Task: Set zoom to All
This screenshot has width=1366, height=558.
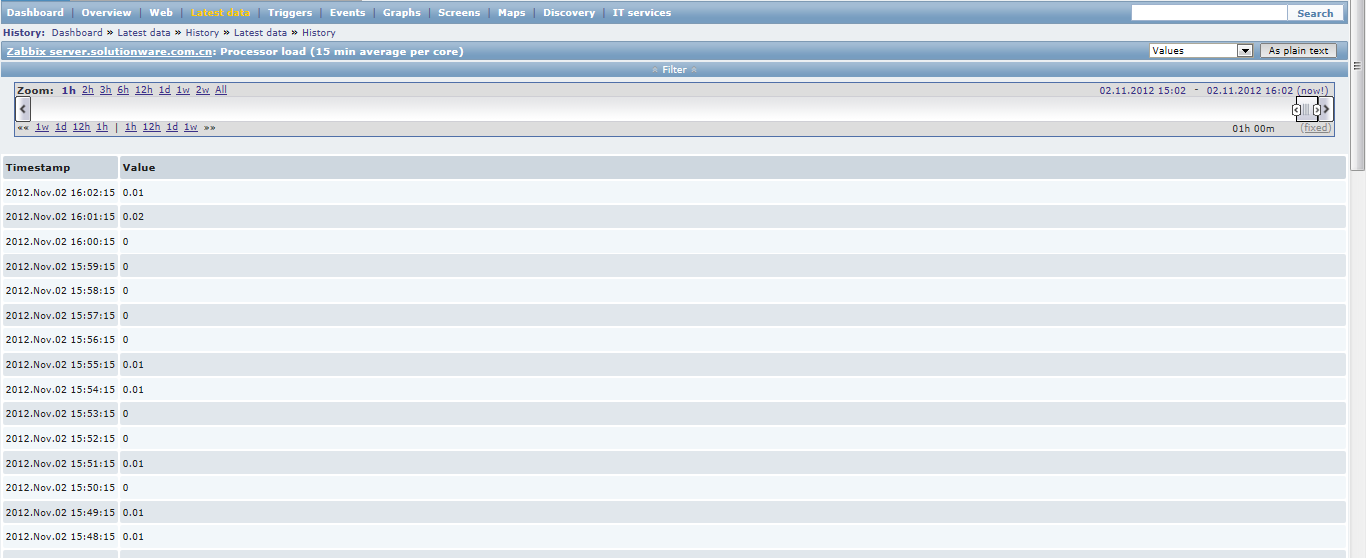Action: 221,90
